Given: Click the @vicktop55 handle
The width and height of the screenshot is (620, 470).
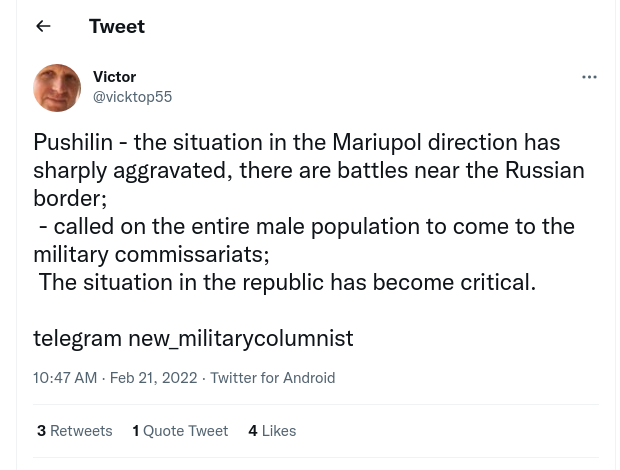Looking at the screenshot, I should (x=132, y=97).
